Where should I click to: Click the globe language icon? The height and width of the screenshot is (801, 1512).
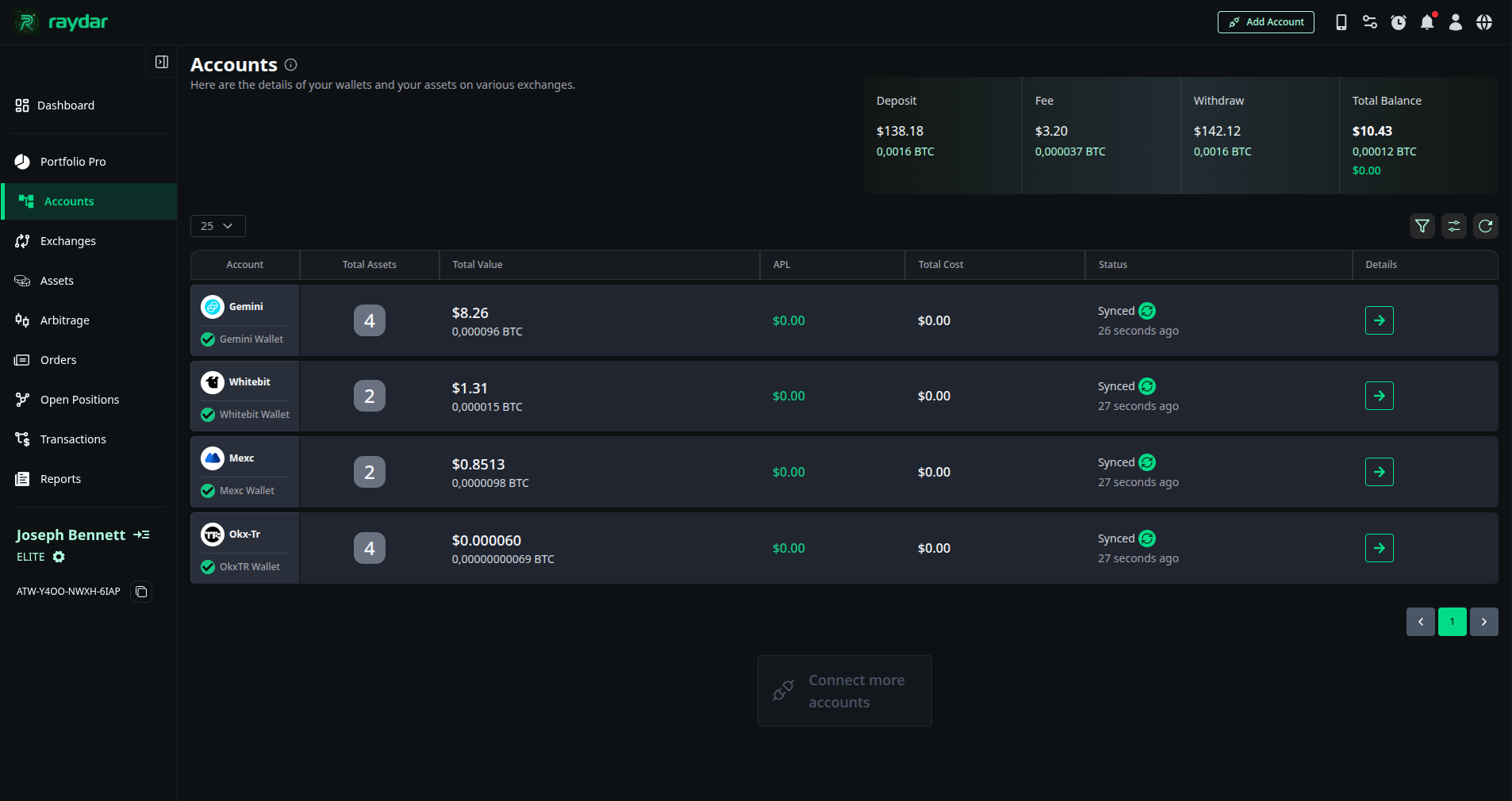pyautogui.click(x=1484, y=21)
